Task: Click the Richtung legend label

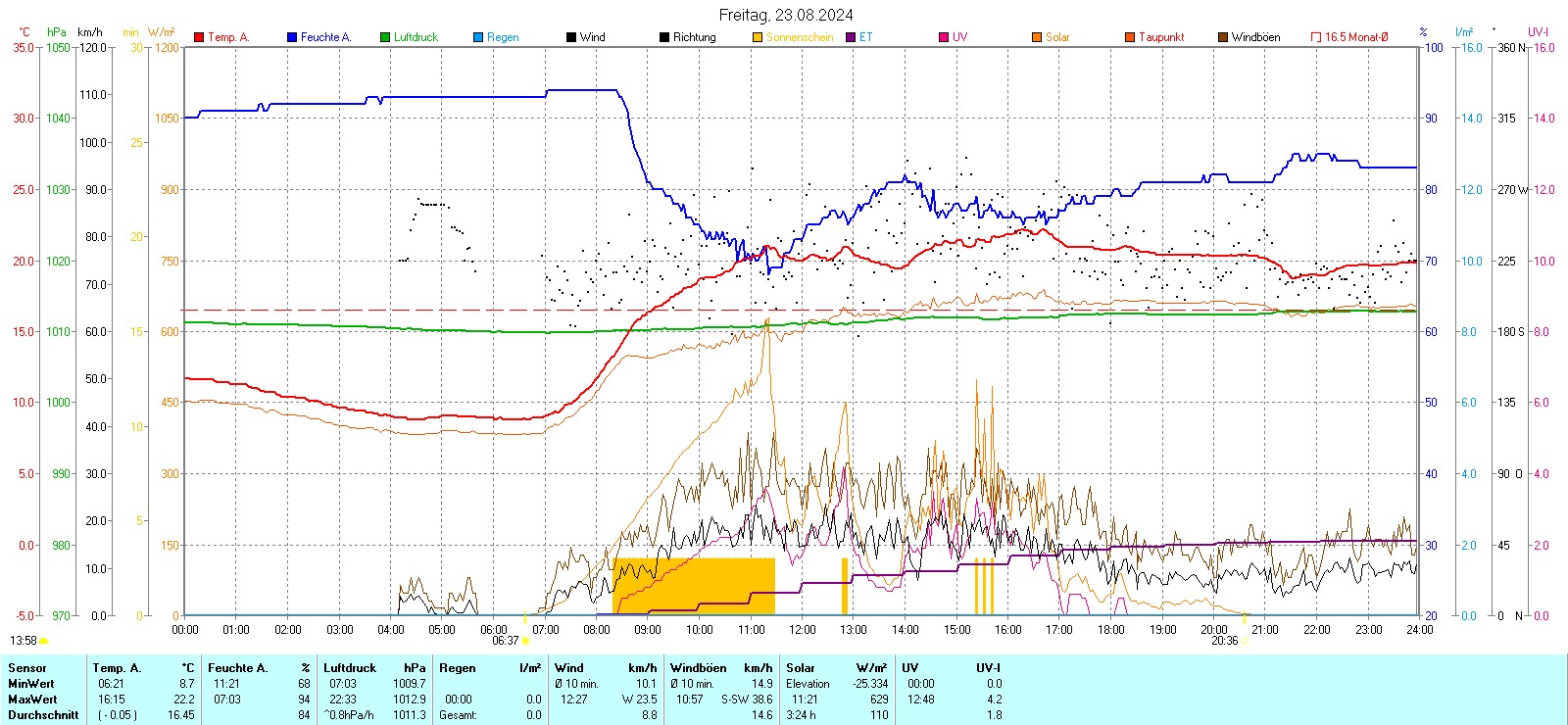Action: tap(694, 37)
